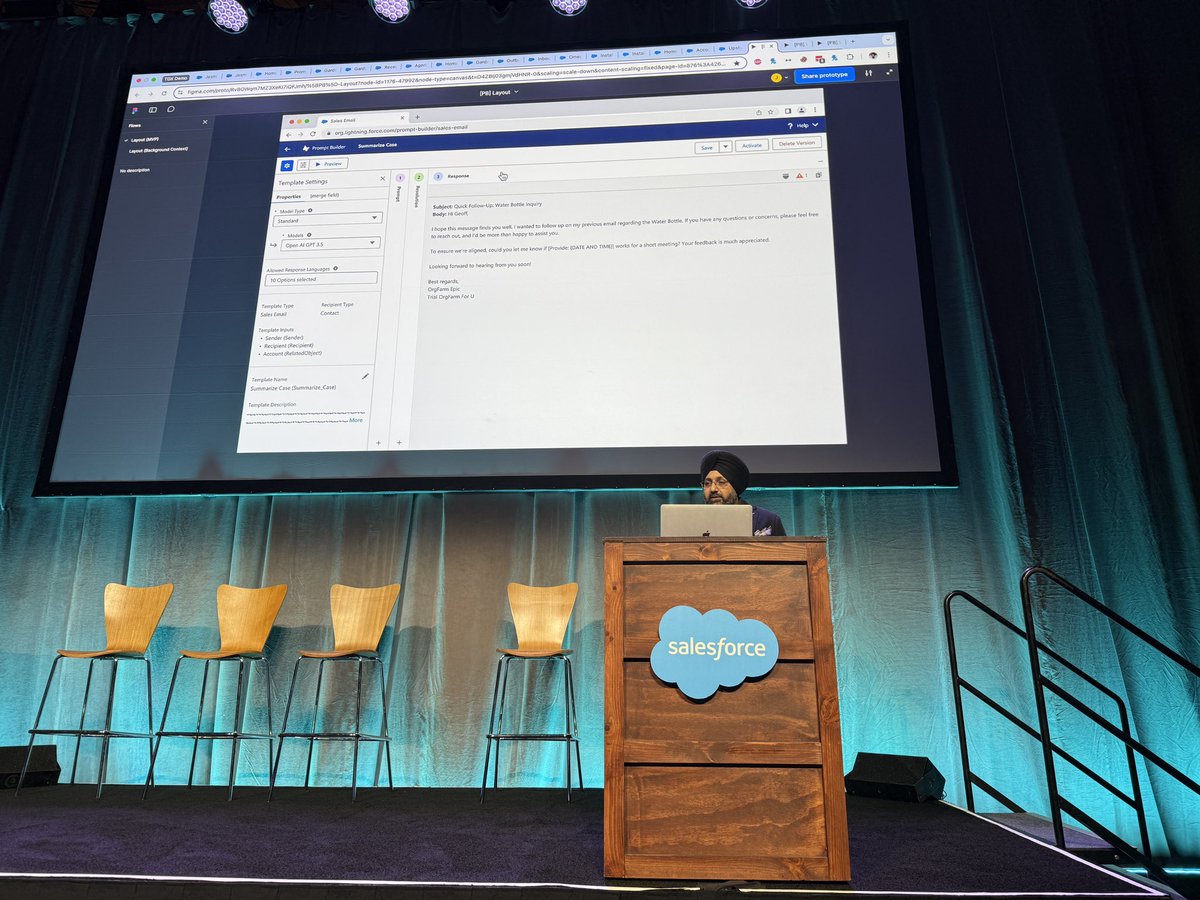The height and width of the screenshot is (900, 1200).
Task: Open the Models Open AI GPT 3.5 dropdown
Action: [x=330, y=243]
